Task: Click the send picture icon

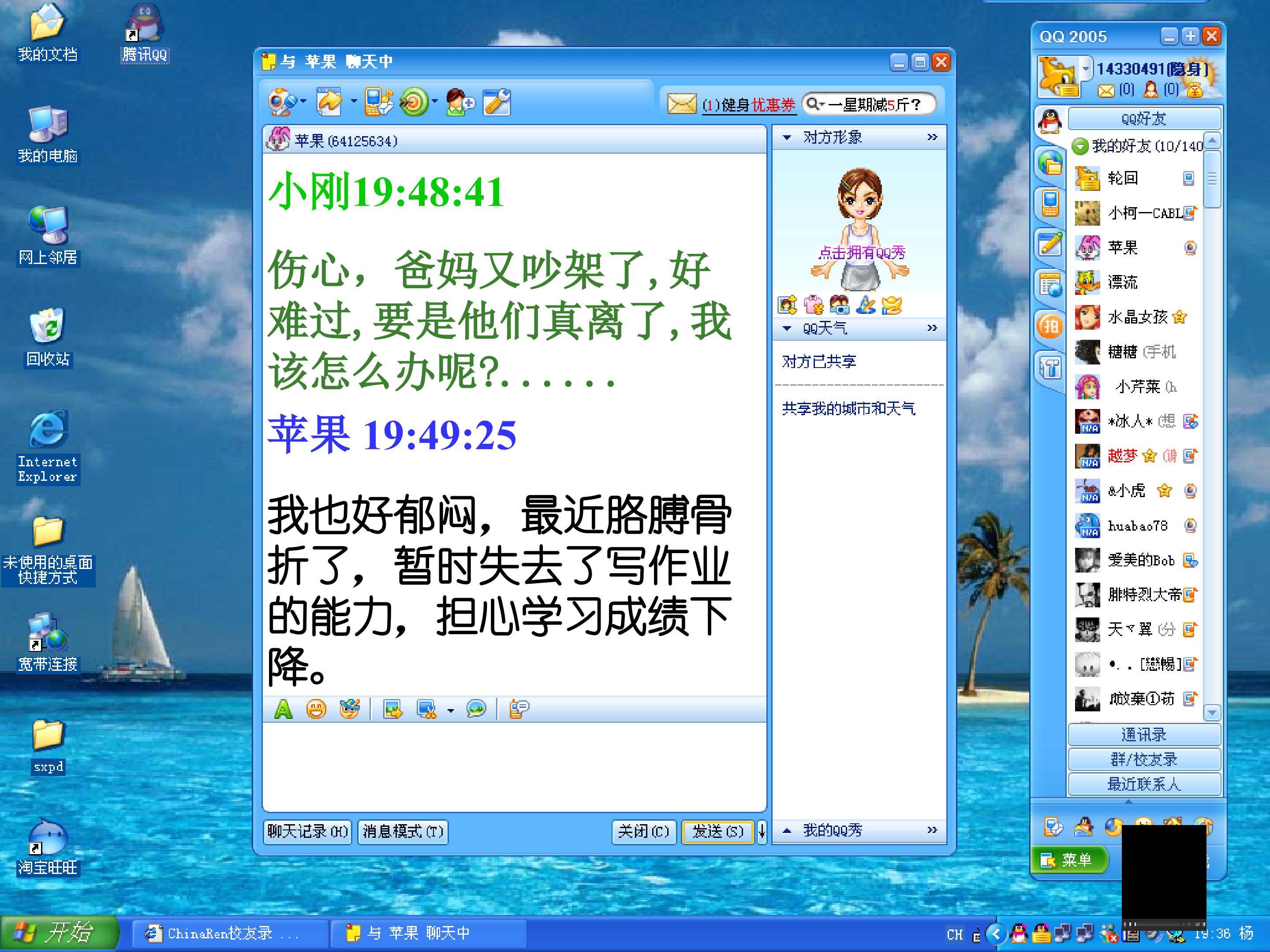Action: (393, 709)
